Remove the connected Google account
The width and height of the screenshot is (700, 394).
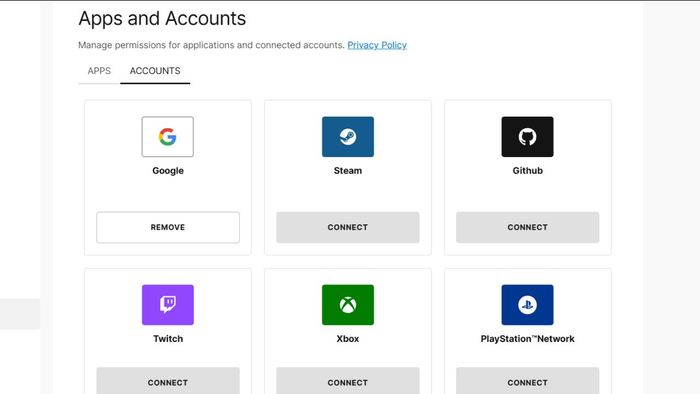[x=168, y=227]
